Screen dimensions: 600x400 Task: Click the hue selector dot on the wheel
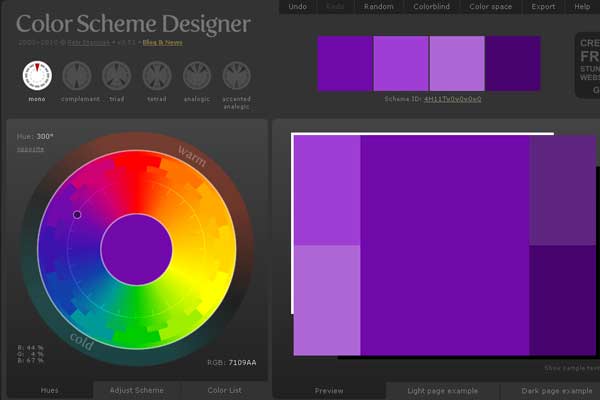point(77,215)
